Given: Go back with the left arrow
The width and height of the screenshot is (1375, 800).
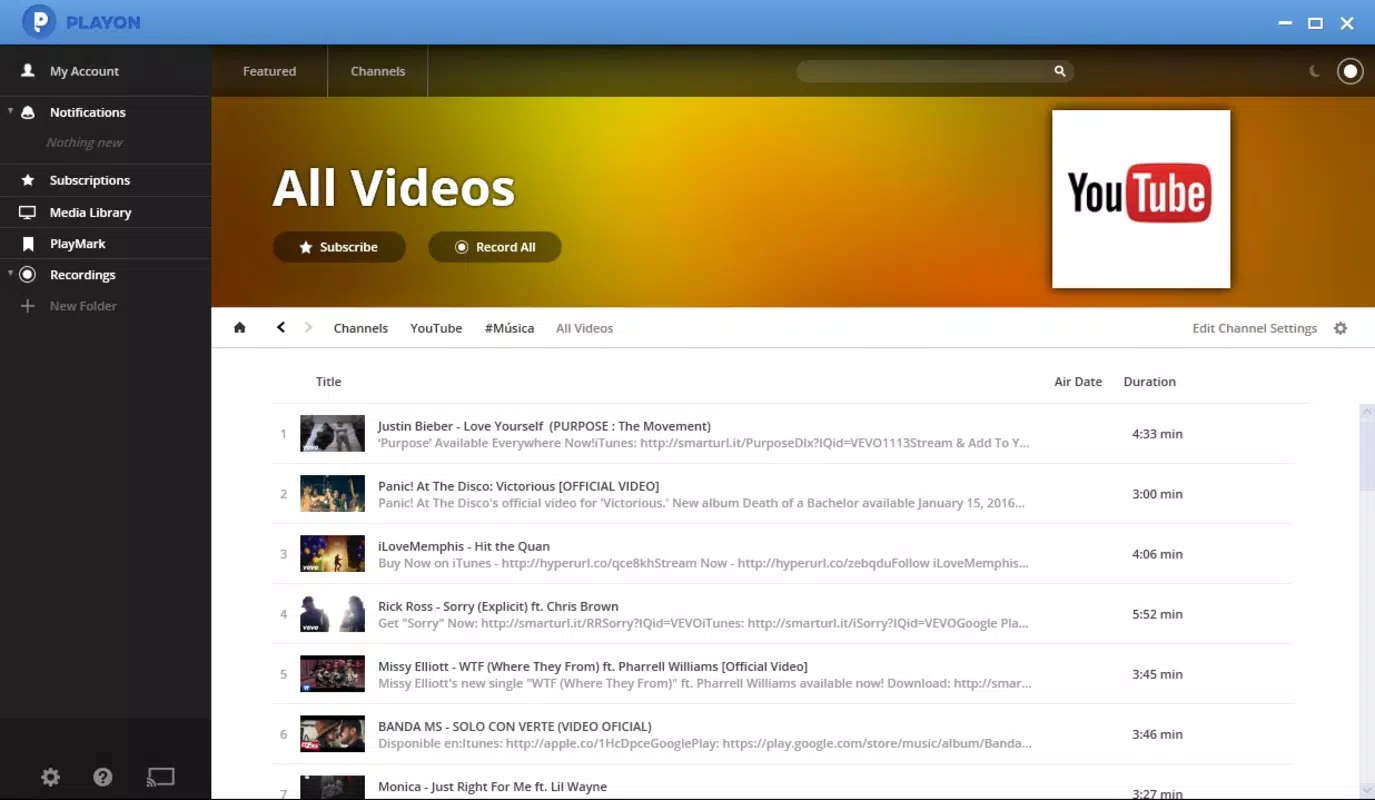Looking at the screenshot, I should [281, 327].
